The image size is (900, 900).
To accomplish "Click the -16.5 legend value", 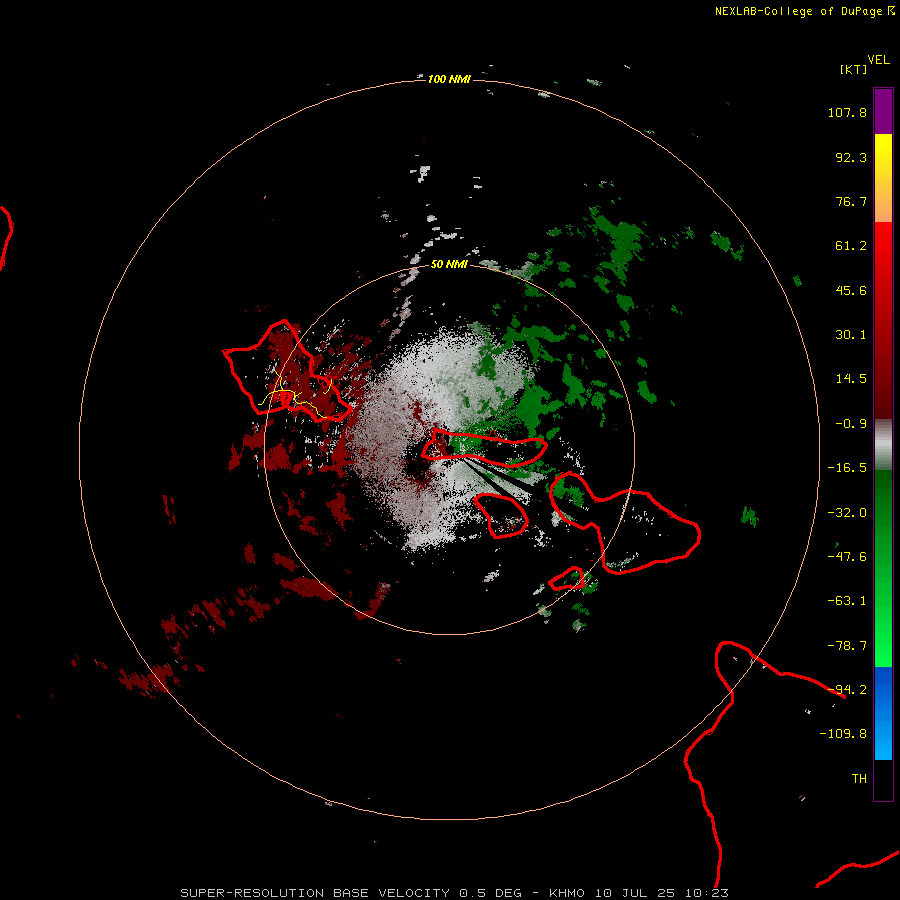I will pyautogui.click(x=847, y=468).
